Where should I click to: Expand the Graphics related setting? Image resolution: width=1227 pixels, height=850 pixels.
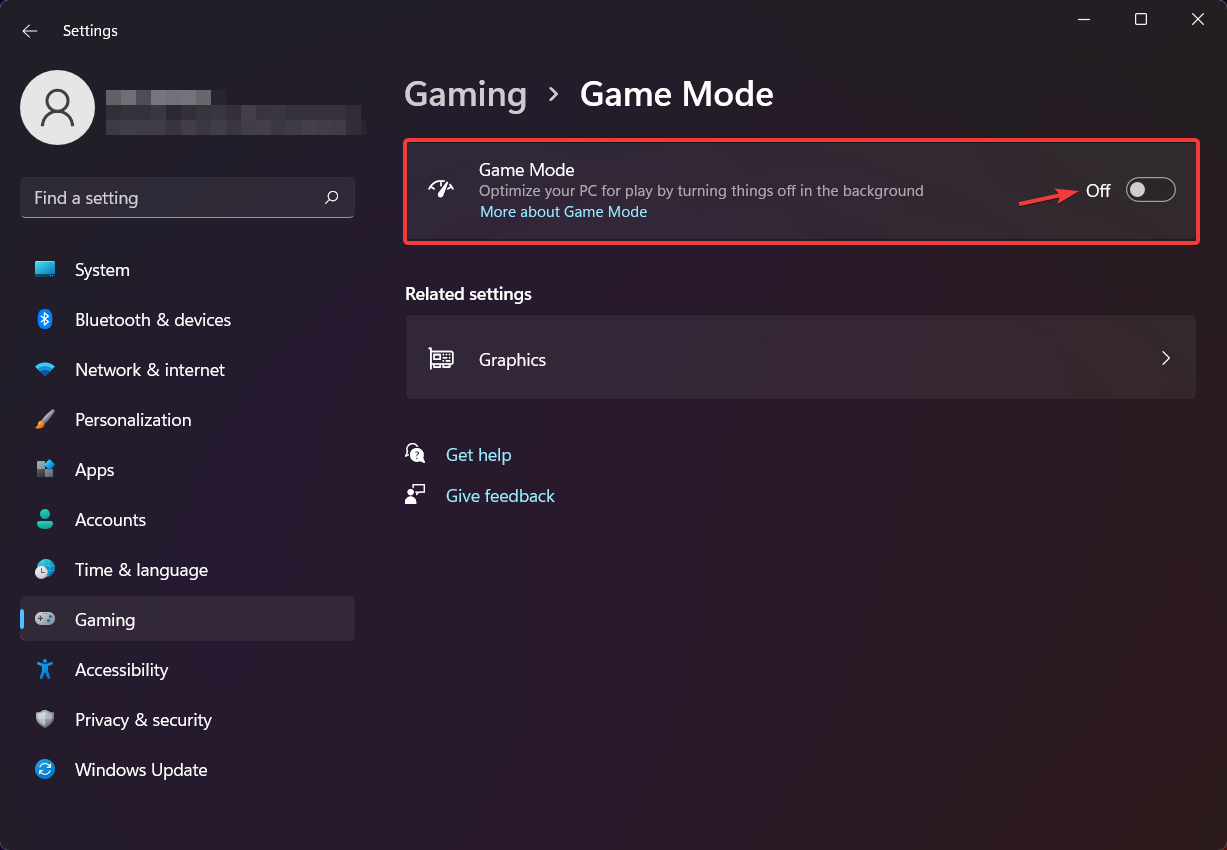[x=800, y=357]
